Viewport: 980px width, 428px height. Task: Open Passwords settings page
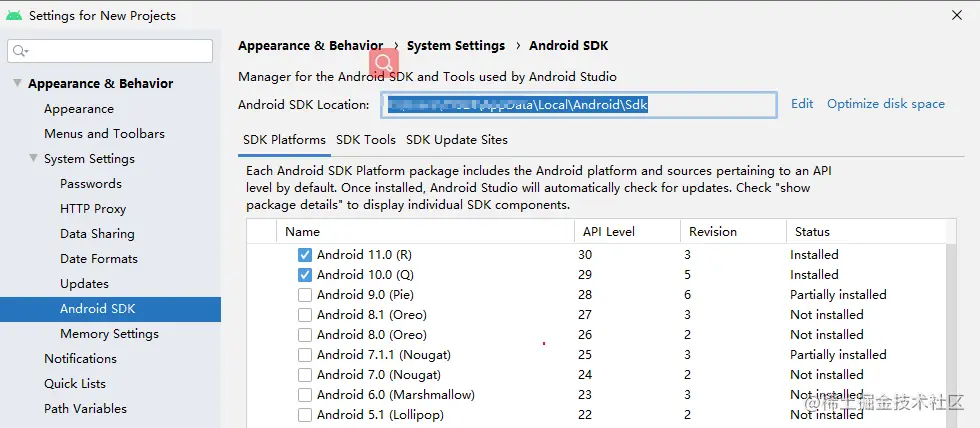91,184
